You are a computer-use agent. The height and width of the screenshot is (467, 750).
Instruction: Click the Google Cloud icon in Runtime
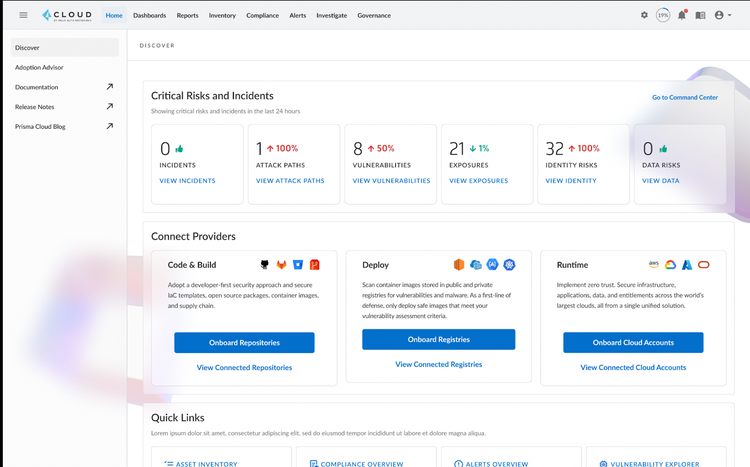pos(670,265)
